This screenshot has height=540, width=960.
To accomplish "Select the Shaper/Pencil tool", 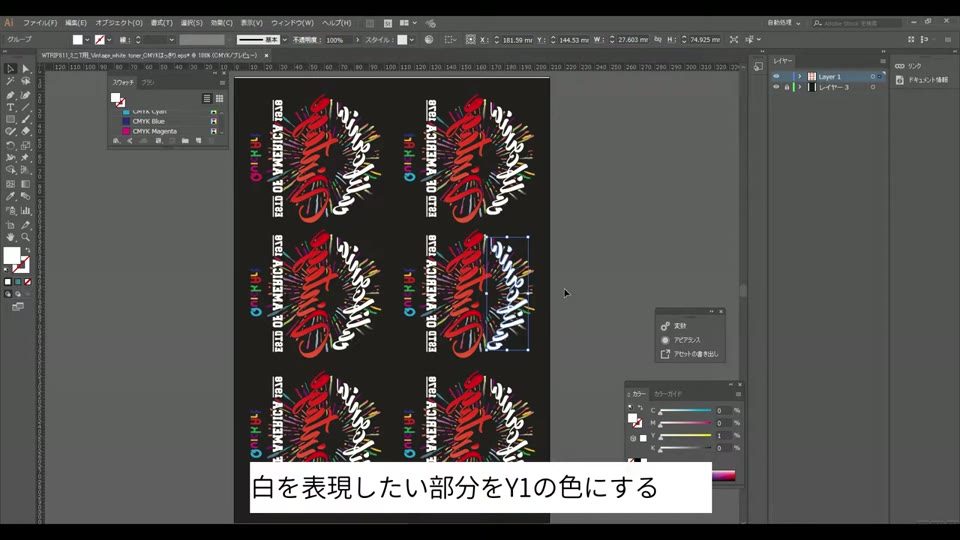I will coord(10,132).
